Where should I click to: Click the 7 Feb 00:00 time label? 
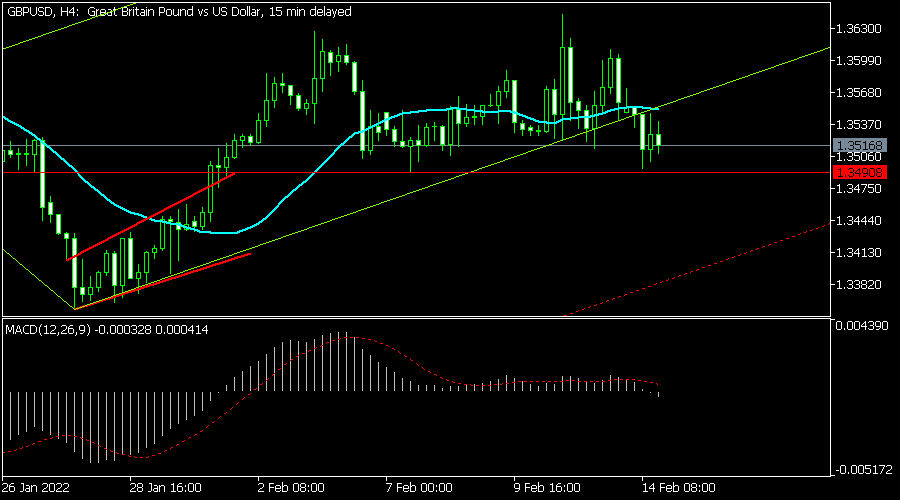[420, 488]
